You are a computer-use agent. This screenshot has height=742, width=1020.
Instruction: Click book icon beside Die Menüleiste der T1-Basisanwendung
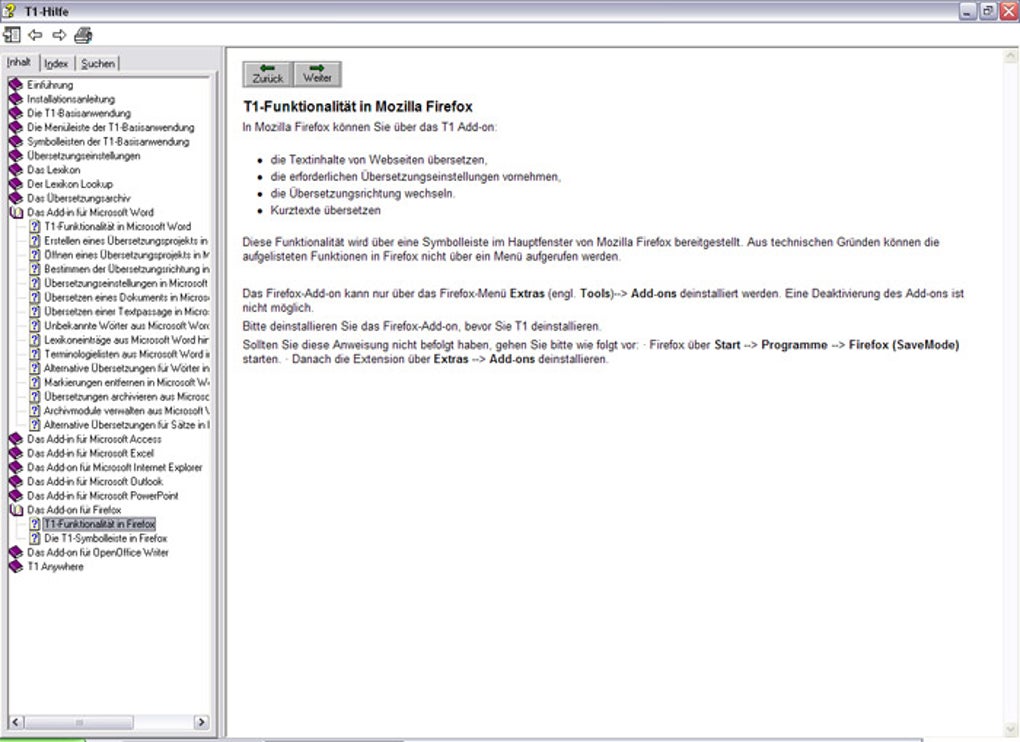pyautogui.click(x=16, y=127)
